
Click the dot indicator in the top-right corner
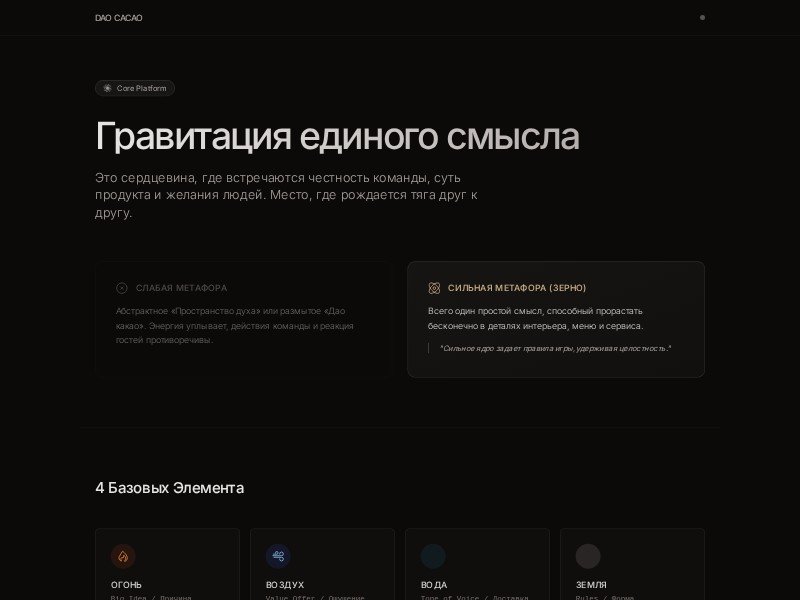(703, 17)
